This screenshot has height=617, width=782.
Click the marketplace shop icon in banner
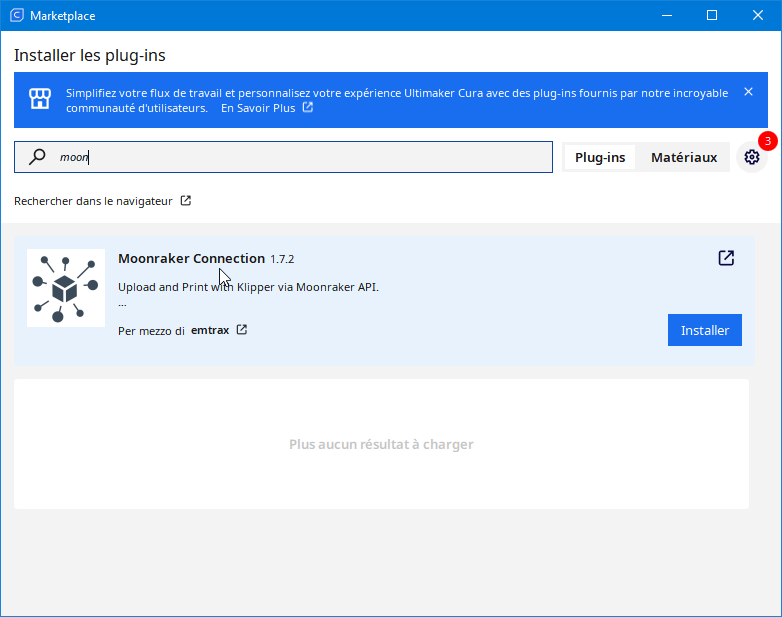[x=40, y=99]
